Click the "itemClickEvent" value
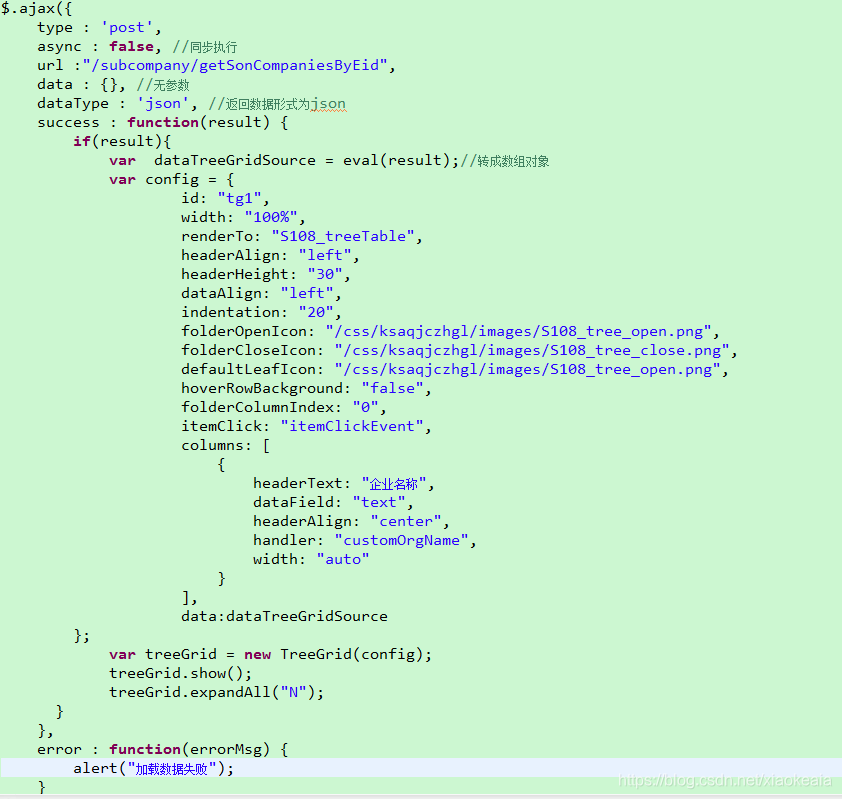This screenshot has height=799, width=842. (352, 426)
